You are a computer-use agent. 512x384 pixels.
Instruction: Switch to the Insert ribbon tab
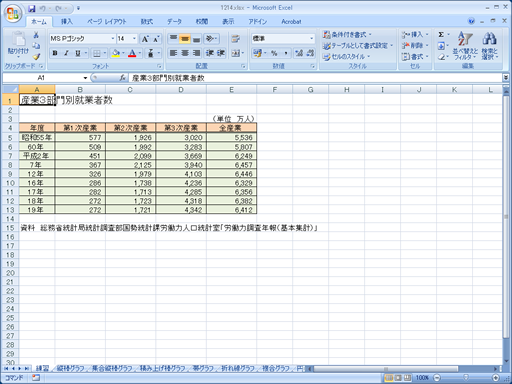[66, 21]
